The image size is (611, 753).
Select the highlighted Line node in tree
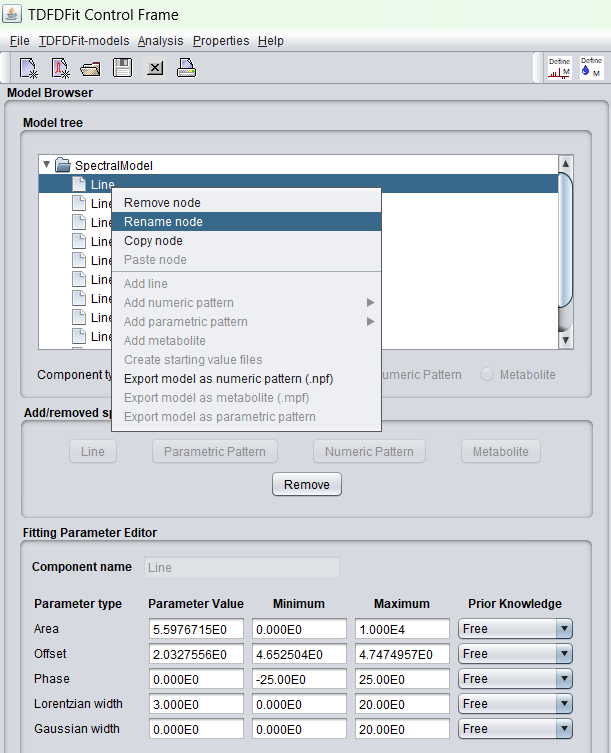(x=298, y=184)
